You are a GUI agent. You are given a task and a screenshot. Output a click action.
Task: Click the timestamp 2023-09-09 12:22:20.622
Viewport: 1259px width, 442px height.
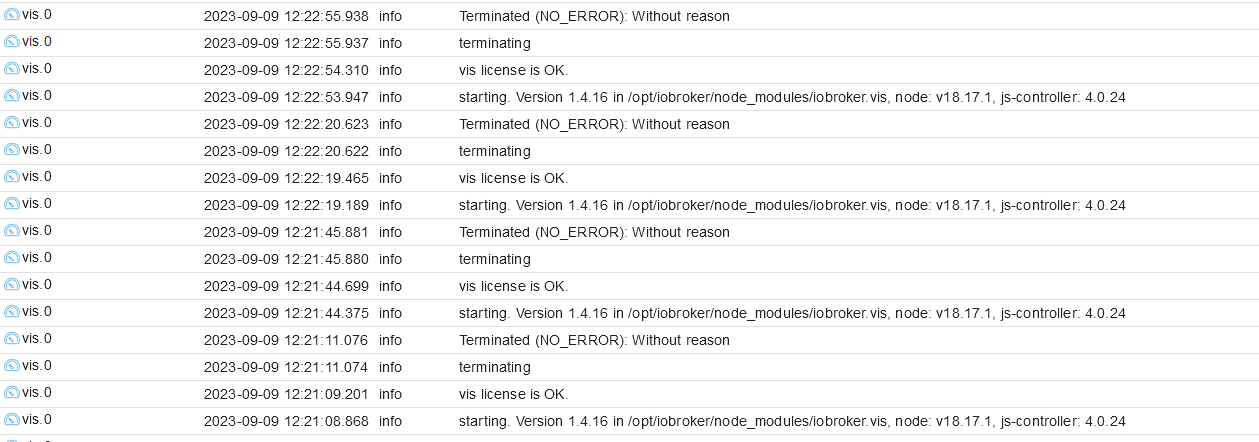click(286, 151)
